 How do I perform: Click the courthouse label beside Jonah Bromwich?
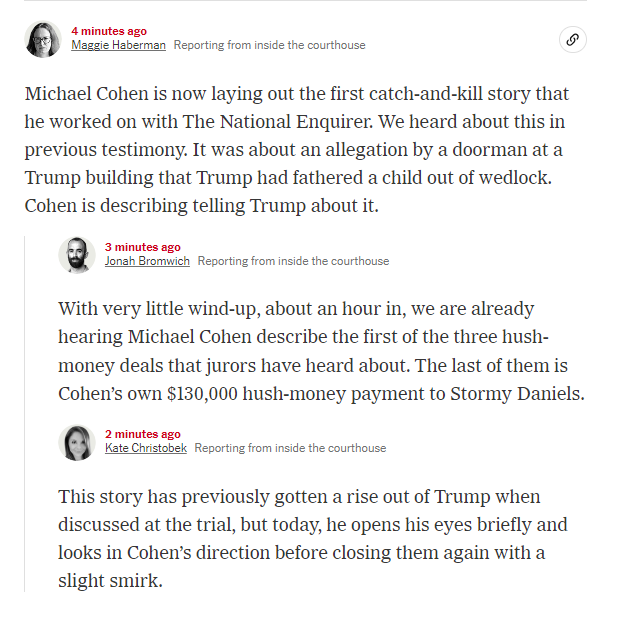pos(294,261)
